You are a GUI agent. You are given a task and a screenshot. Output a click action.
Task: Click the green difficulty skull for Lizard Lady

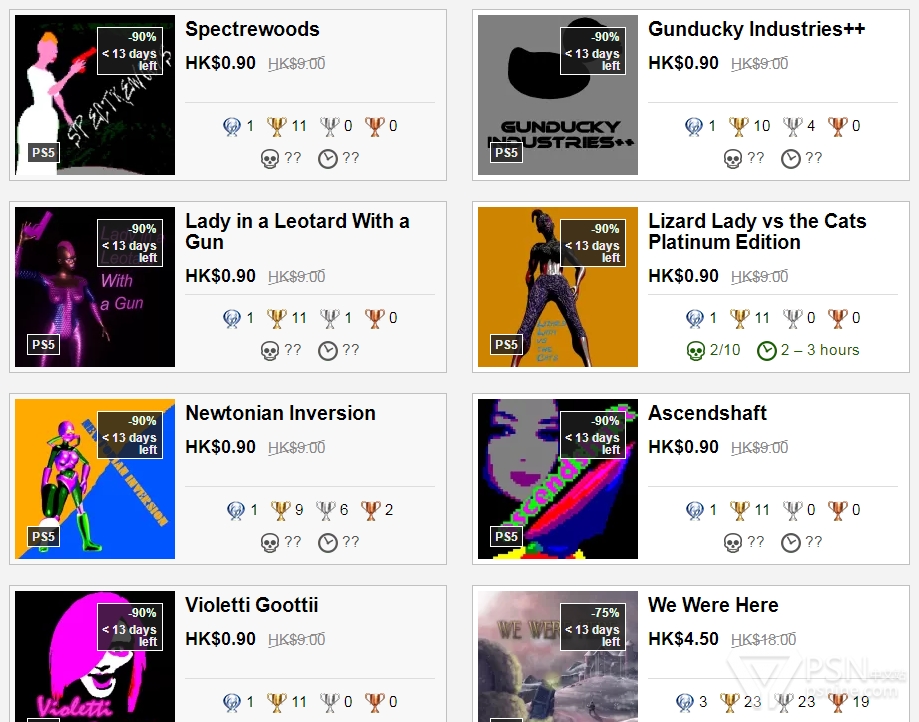tap(696, 350)
